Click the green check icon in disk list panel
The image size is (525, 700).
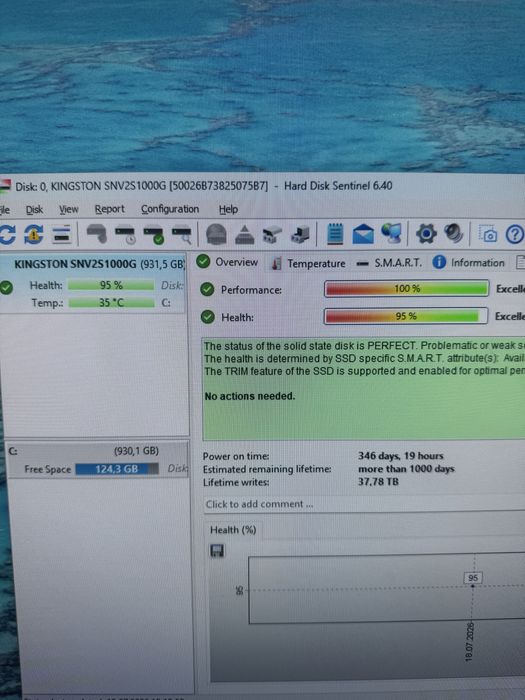click(x=6, y=288)
